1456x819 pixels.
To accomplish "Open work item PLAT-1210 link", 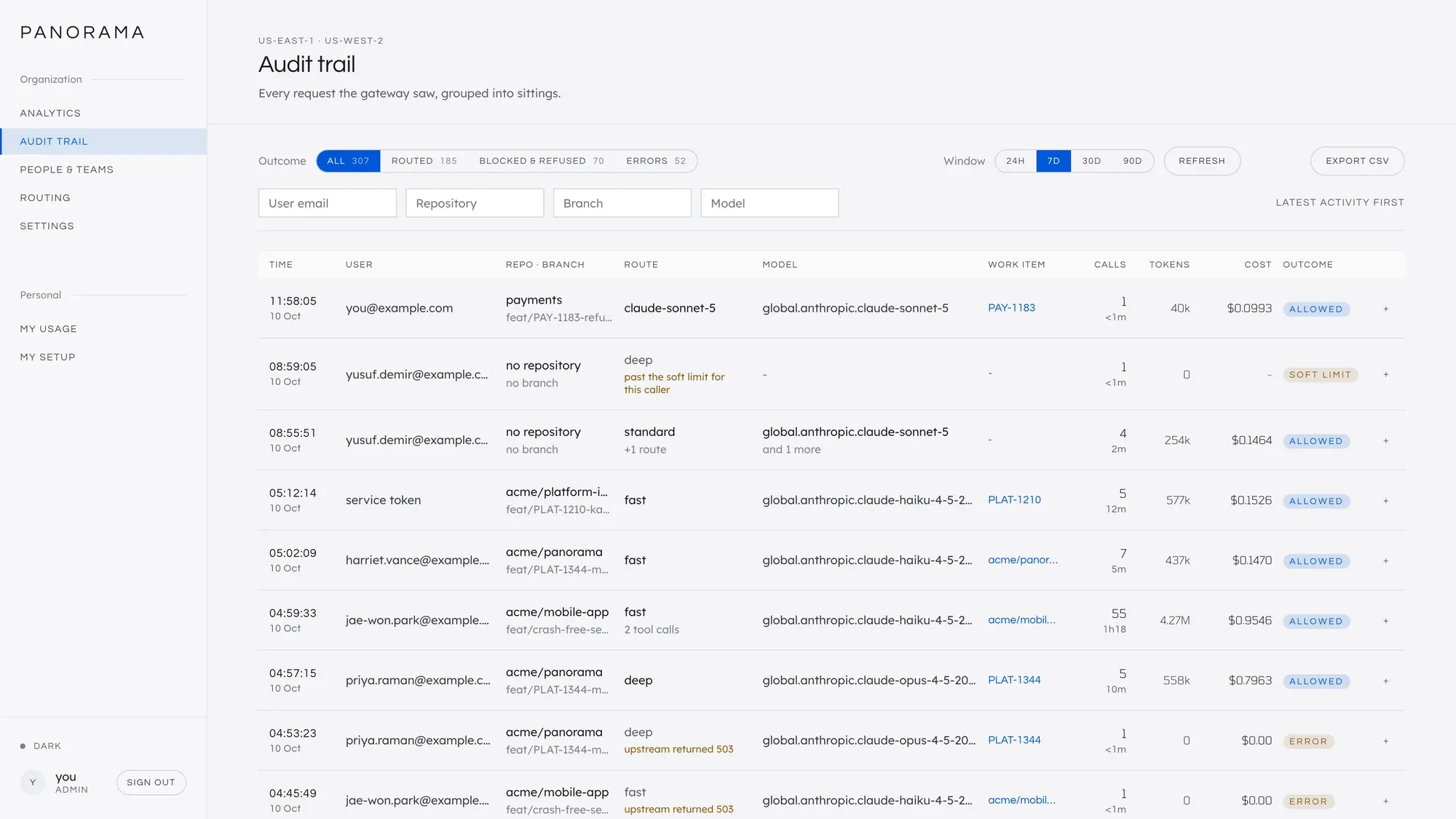I will 1014,500.
